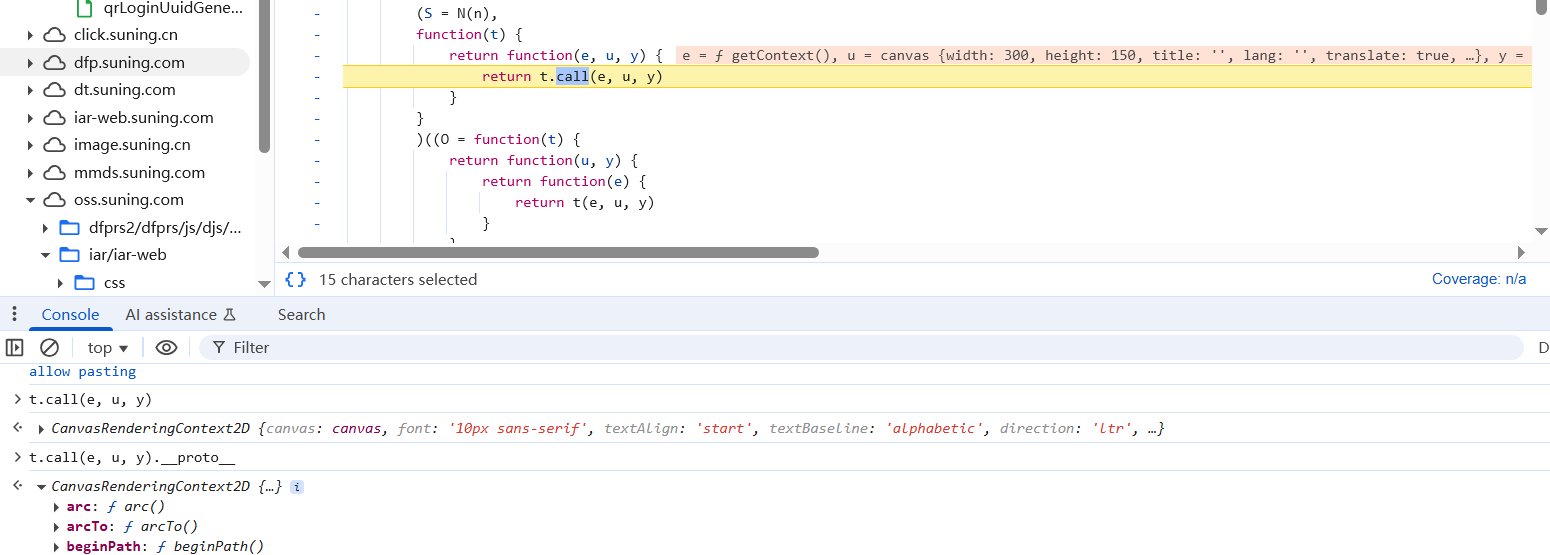Expand iar-web.suning.com tree node

coord(31,117)
